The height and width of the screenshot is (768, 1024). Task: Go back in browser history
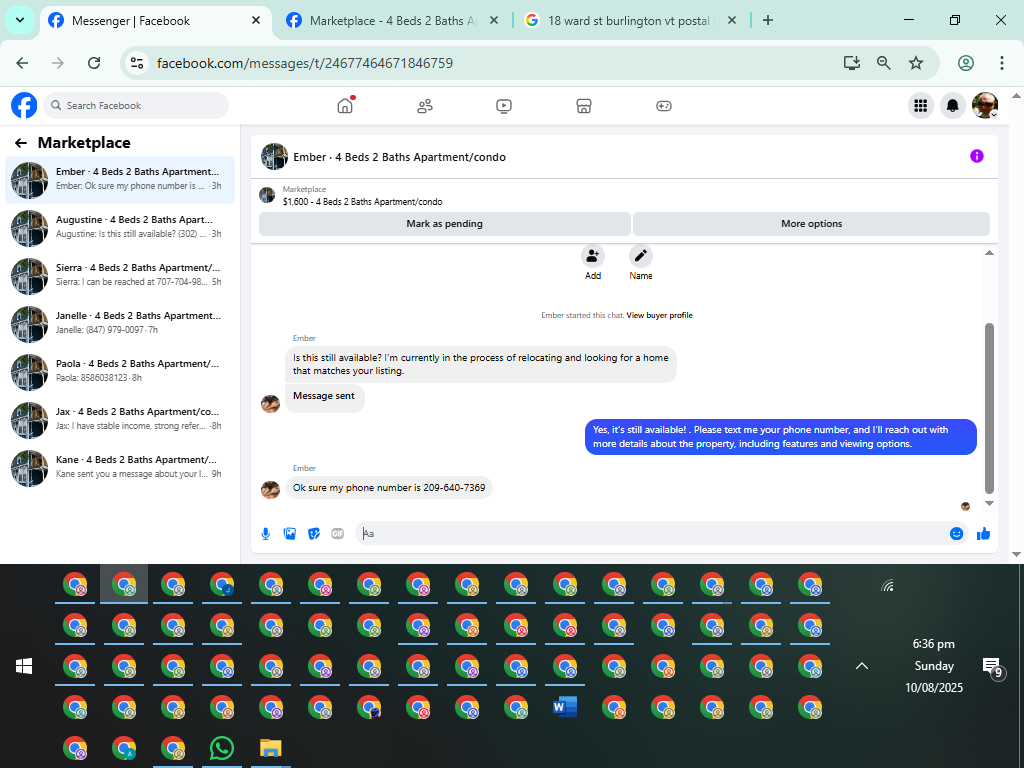coord(22,63)
